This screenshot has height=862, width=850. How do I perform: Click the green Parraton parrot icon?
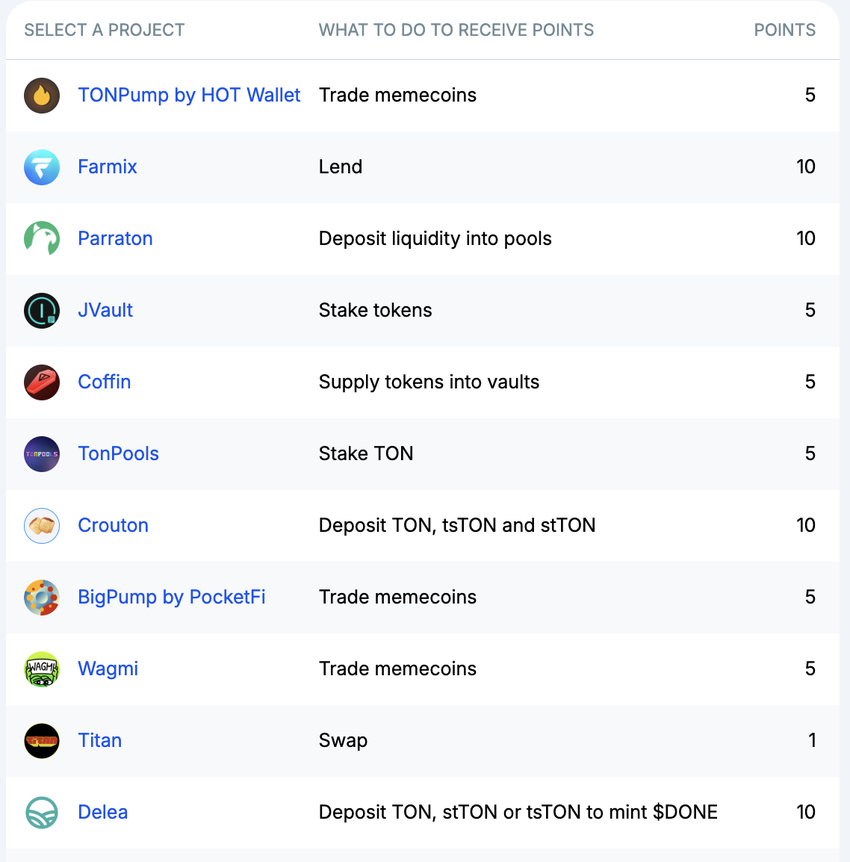click(42, 238)
